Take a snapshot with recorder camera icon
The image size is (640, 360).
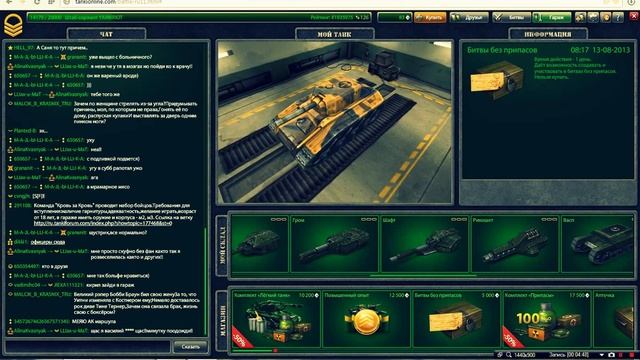(x=611, y=355)
